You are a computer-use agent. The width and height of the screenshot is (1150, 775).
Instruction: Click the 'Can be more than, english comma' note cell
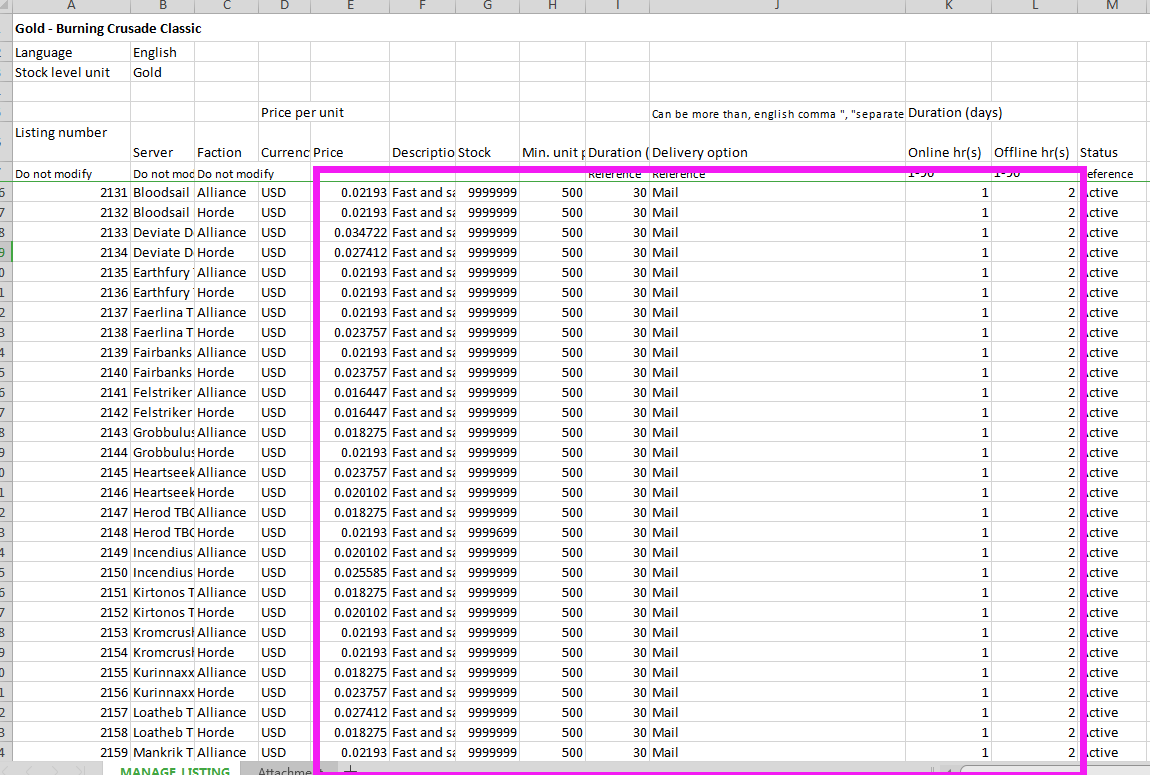(777, 113)
